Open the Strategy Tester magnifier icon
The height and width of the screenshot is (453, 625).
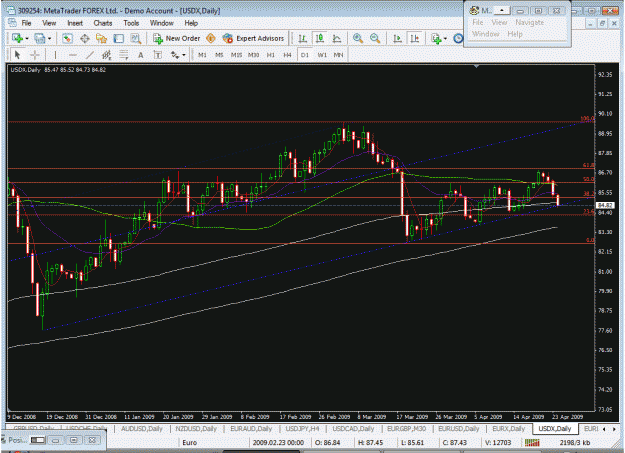136,39
